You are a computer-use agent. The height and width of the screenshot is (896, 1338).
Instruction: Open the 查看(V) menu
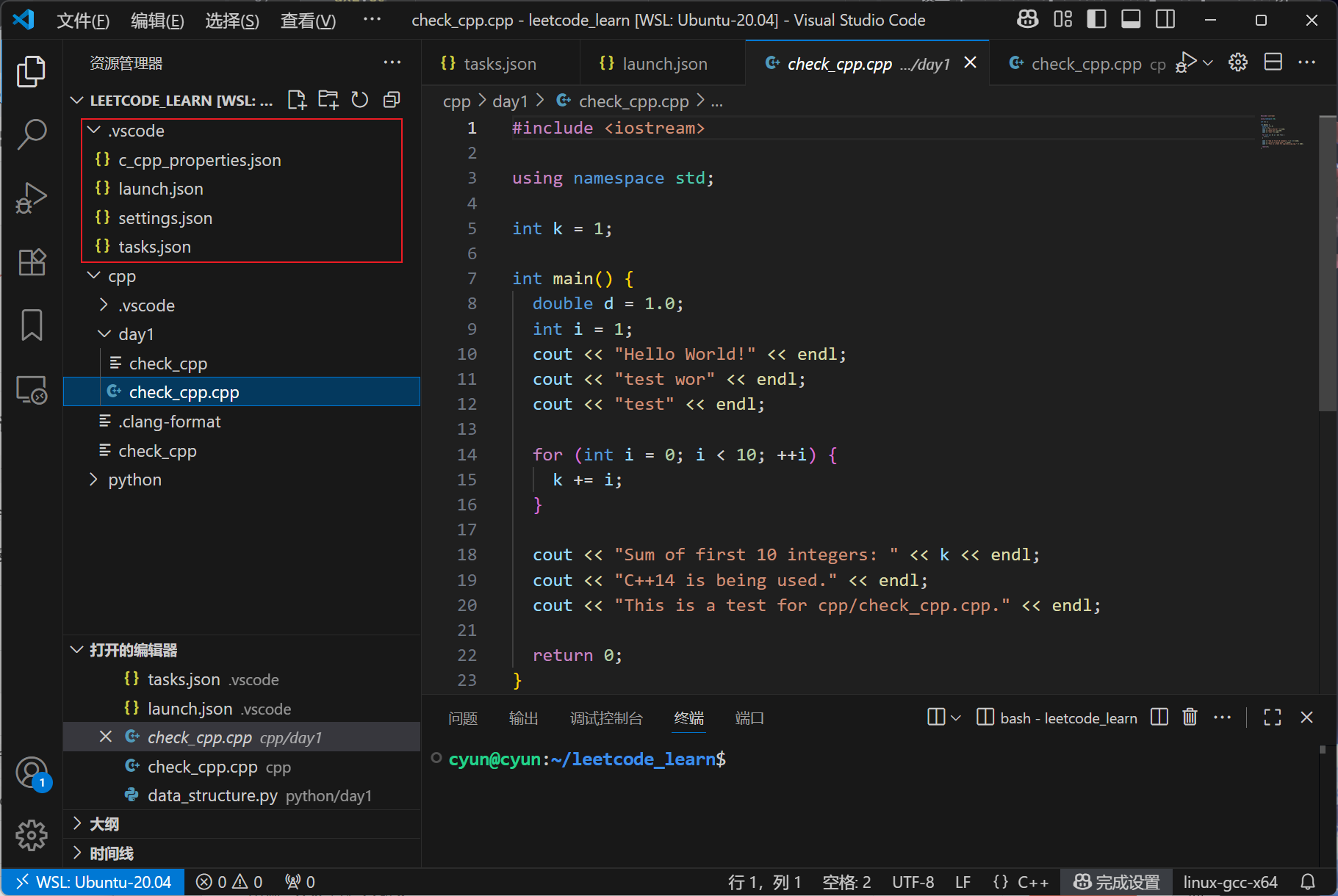pos(308,21)
